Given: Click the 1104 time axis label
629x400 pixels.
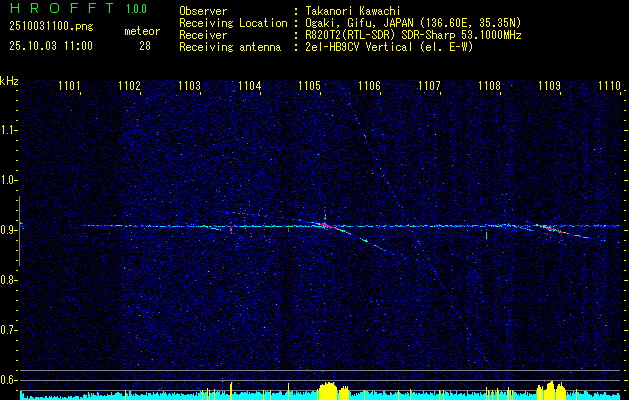Looking at the screenshot, I should click(x=250, y=85).
